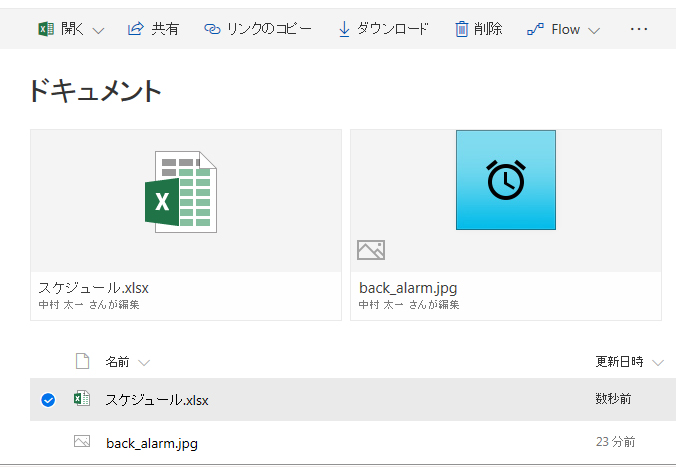Click the 数秒前 modified time
The height and width of the screenshot is (467, 676).
coord(613,398)
